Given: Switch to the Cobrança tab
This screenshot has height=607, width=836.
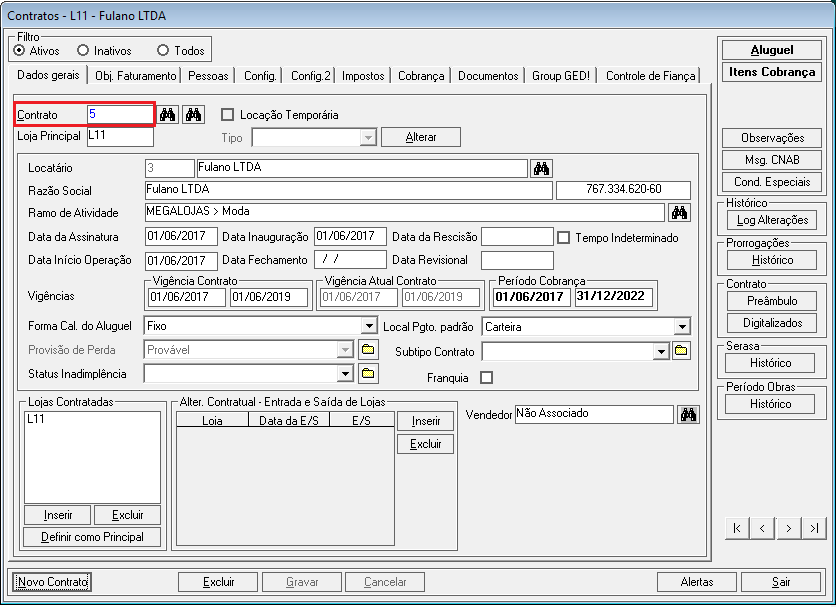Looking at the screenshot, I should [x=421, y=76].
